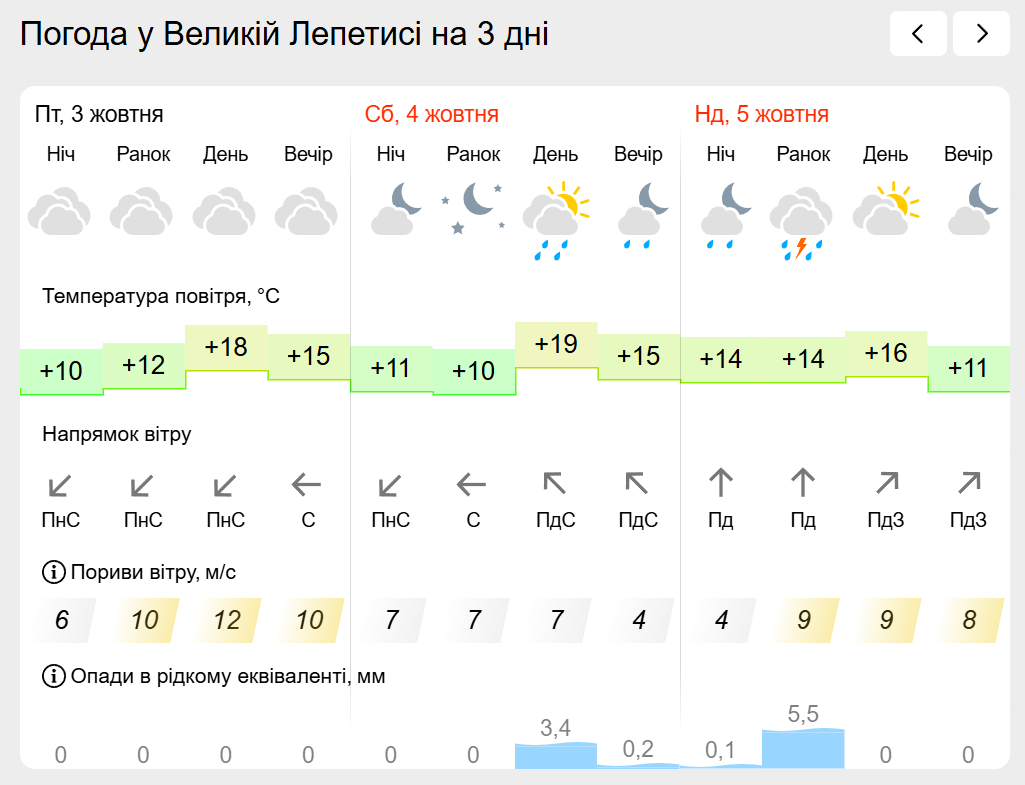Click the precipitation info icon
This screenshot has width=1025, height=785.
point(53,677)
